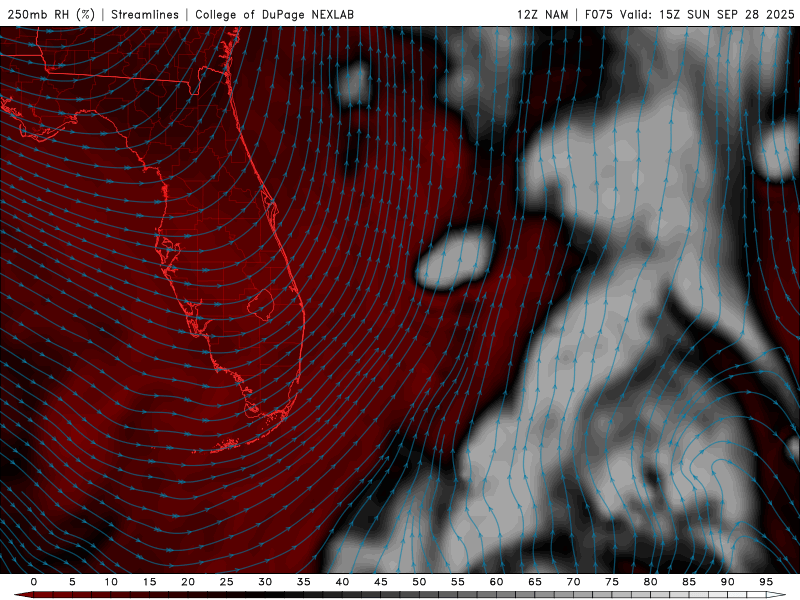Click the colorbar label "55"
The width and height of the screenshot is (800, 600).
click(458, 582)
